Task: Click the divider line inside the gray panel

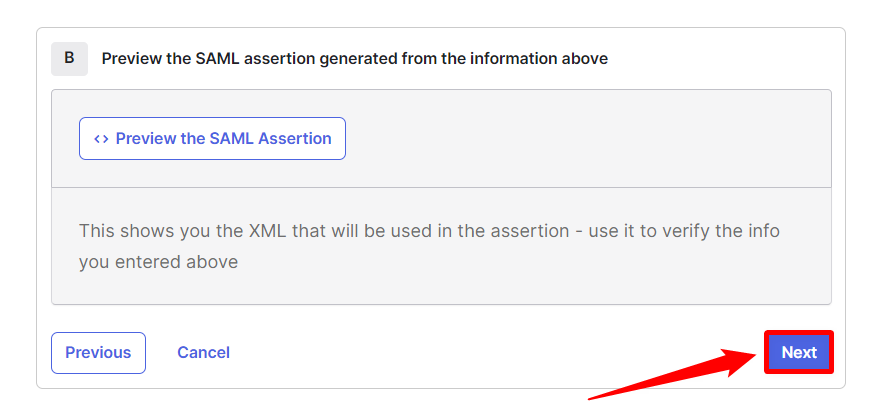Action: (441, 187)
